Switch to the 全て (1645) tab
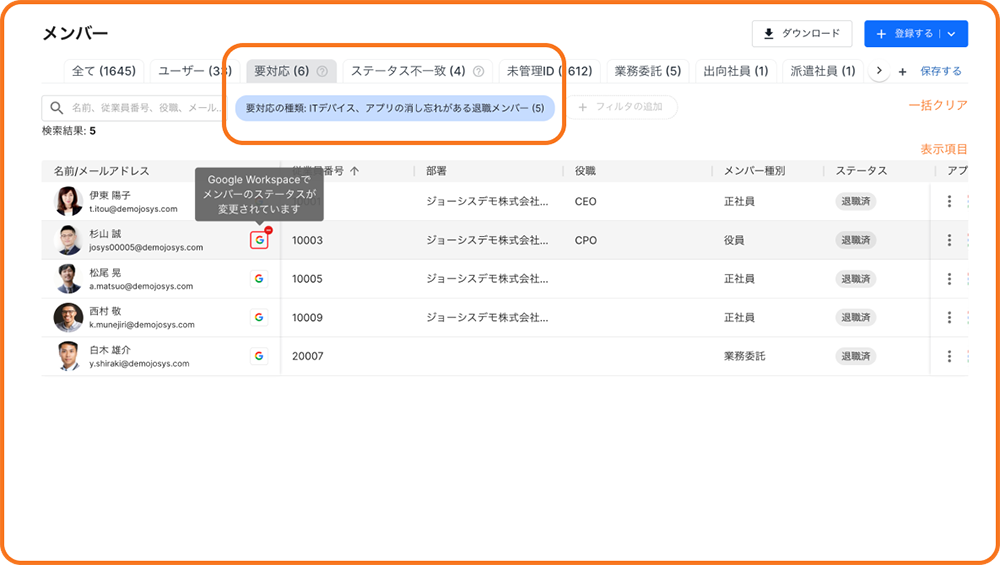 tap(104, 71)
